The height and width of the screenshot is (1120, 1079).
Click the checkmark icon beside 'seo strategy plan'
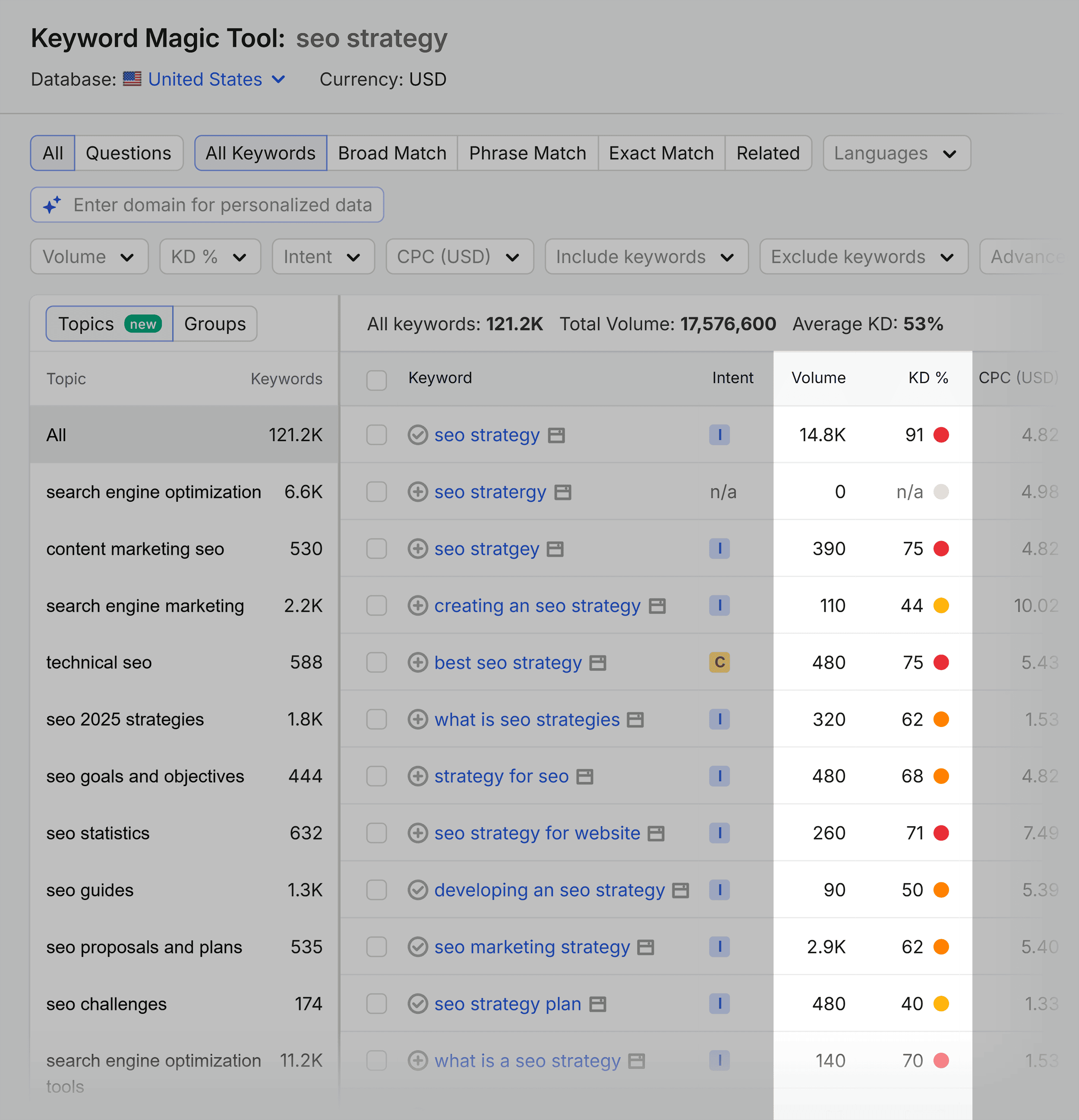[x=418, y=1004]
